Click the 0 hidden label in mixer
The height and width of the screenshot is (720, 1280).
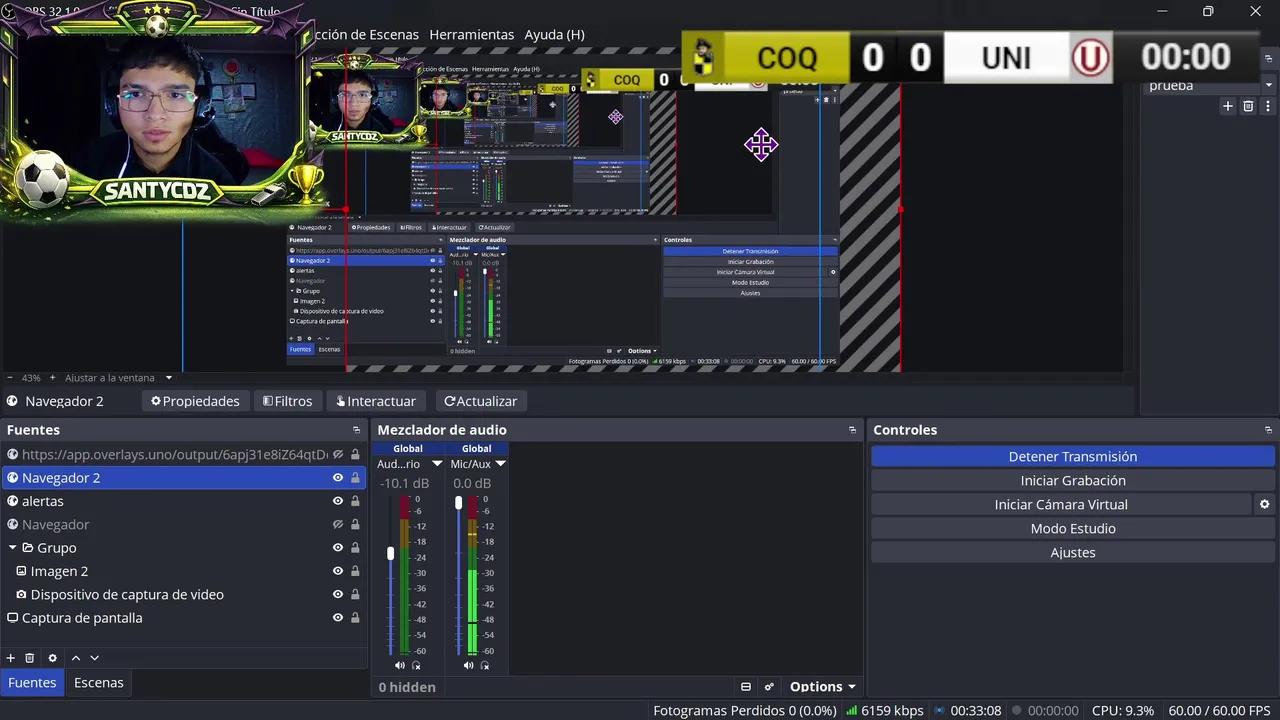point(407,687)
